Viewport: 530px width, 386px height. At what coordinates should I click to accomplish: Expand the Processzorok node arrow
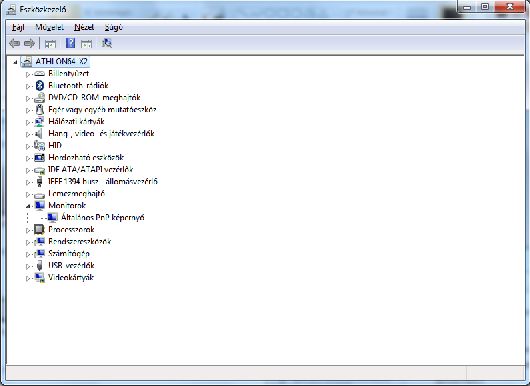click(x=28, y=230)
